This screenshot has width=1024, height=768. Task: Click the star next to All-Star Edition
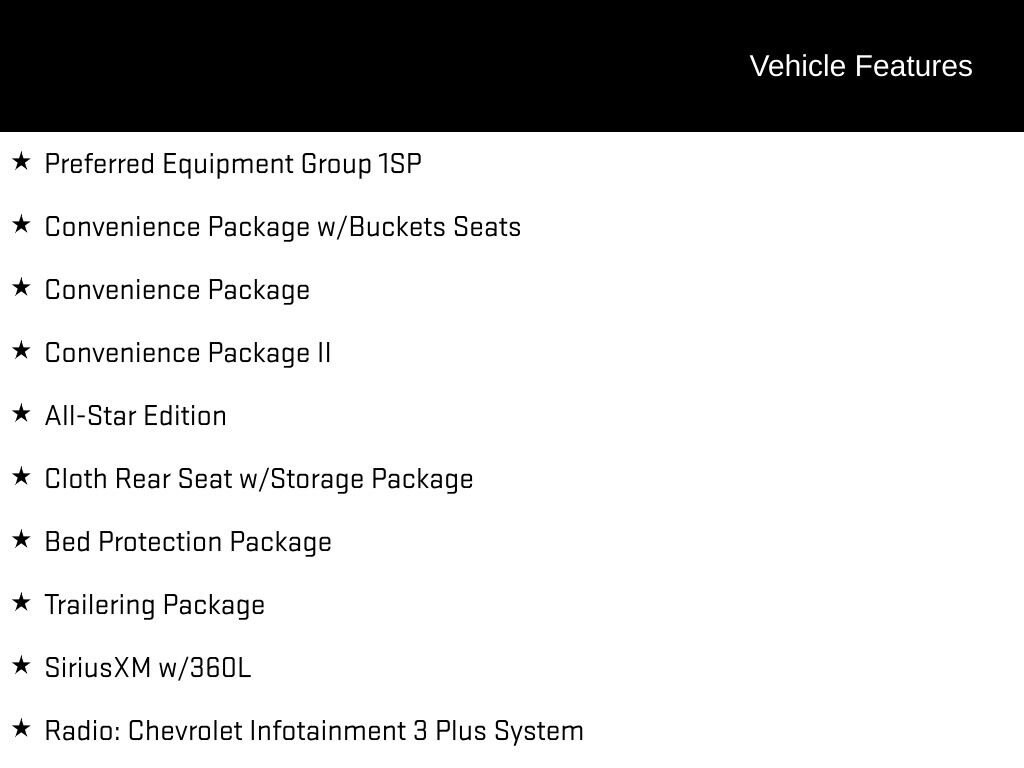tap(21, 413)
